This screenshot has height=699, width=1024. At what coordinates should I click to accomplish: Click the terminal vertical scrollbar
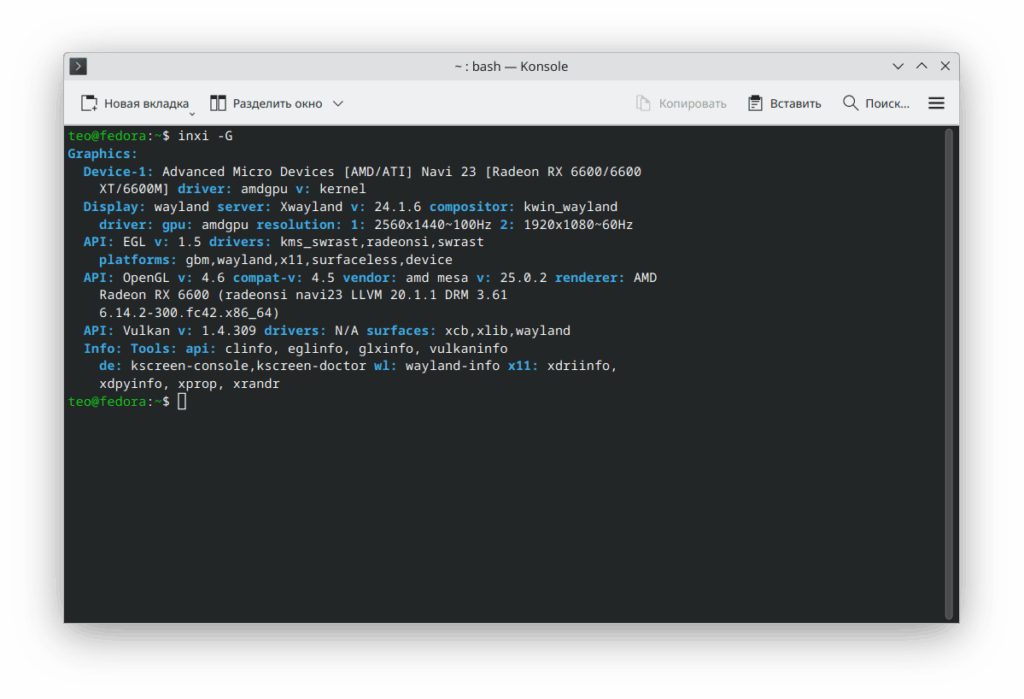(x=949, y=374)
